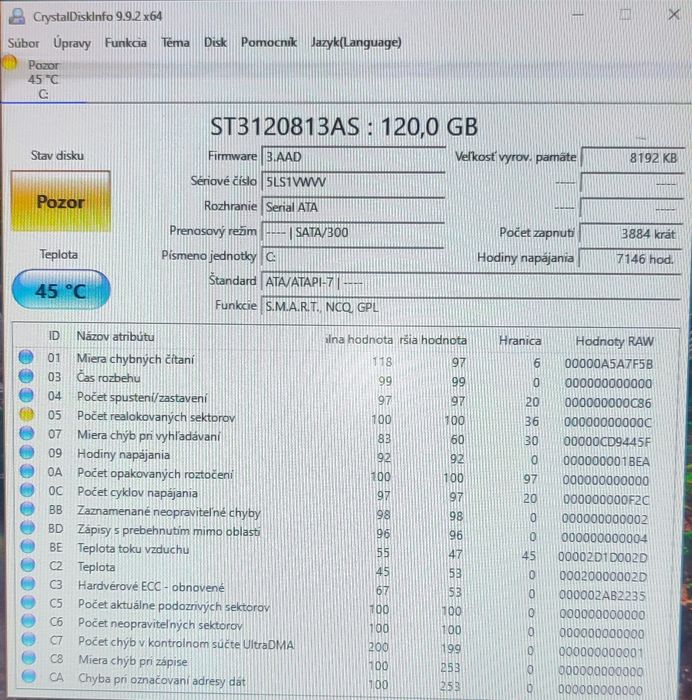Click RAW value 00002D1D002D
The height and width of the screenshot is (700, 692).
click(x=603, y=557)
